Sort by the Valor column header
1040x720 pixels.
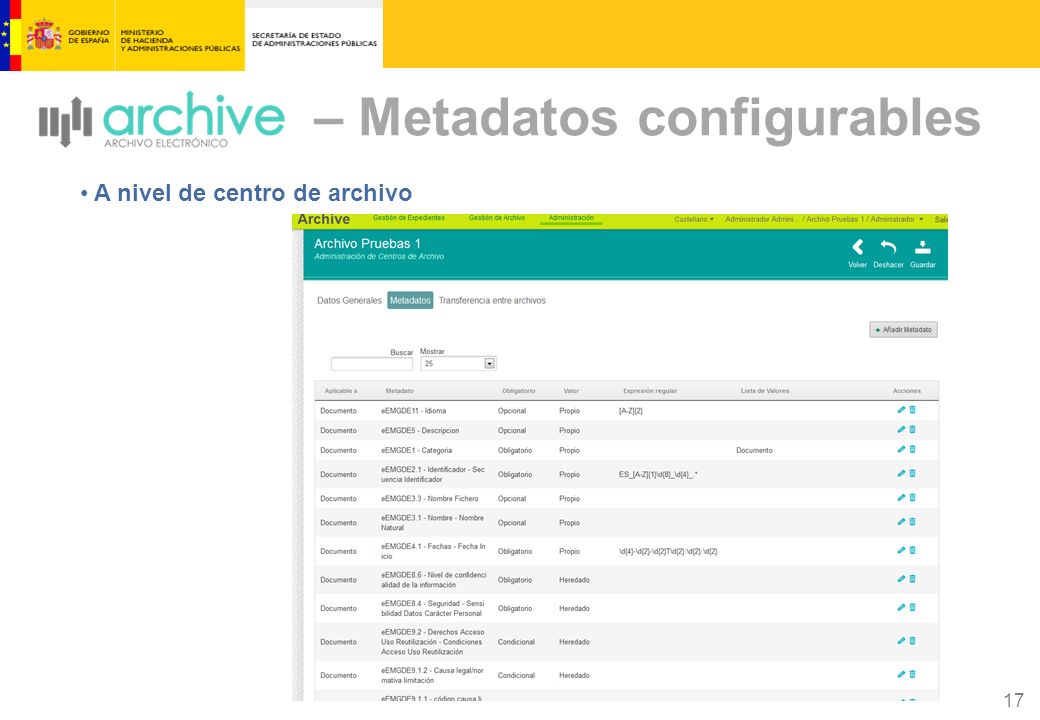tap(571, 391)
